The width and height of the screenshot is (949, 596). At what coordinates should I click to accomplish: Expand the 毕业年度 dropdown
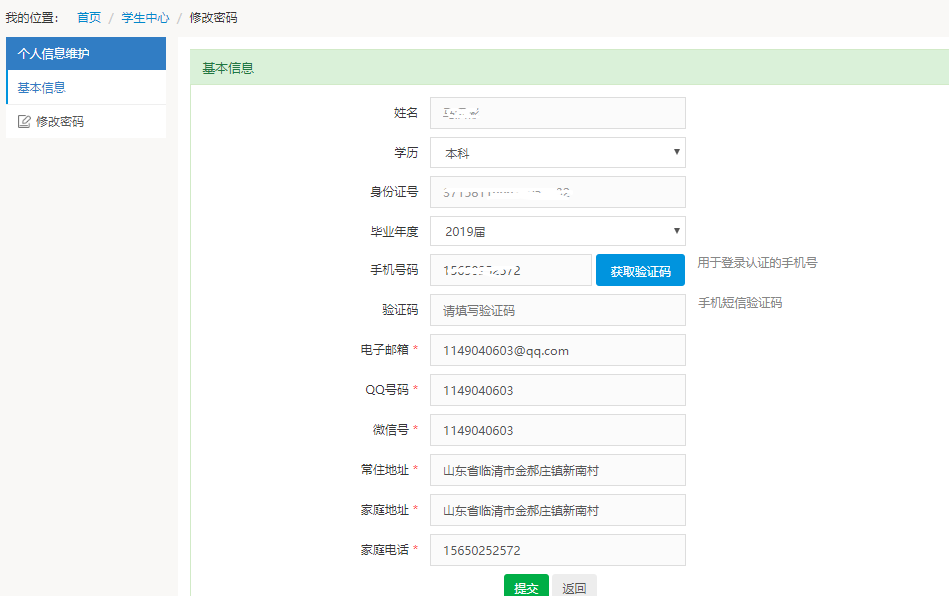557,231
